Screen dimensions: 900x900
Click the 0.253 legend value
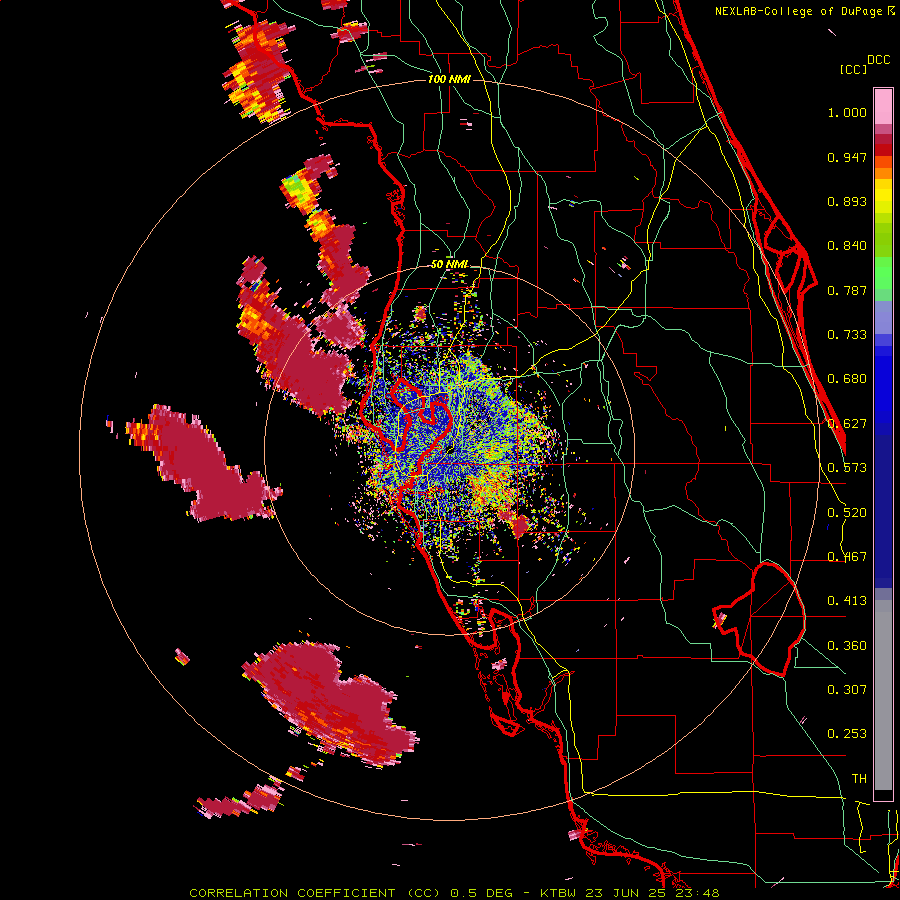(847, 734)
